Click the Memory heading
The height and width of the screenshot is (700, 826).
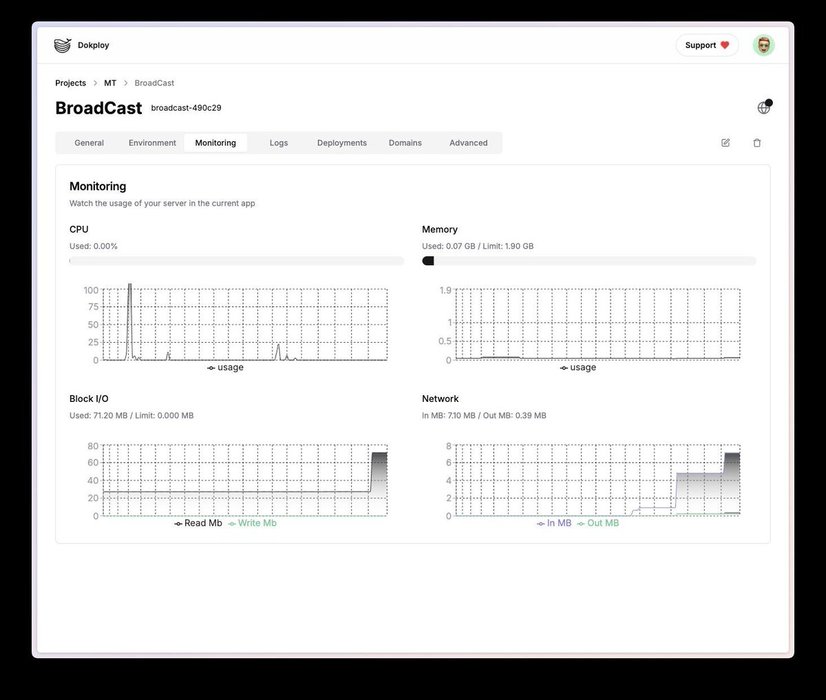(440, 230)
